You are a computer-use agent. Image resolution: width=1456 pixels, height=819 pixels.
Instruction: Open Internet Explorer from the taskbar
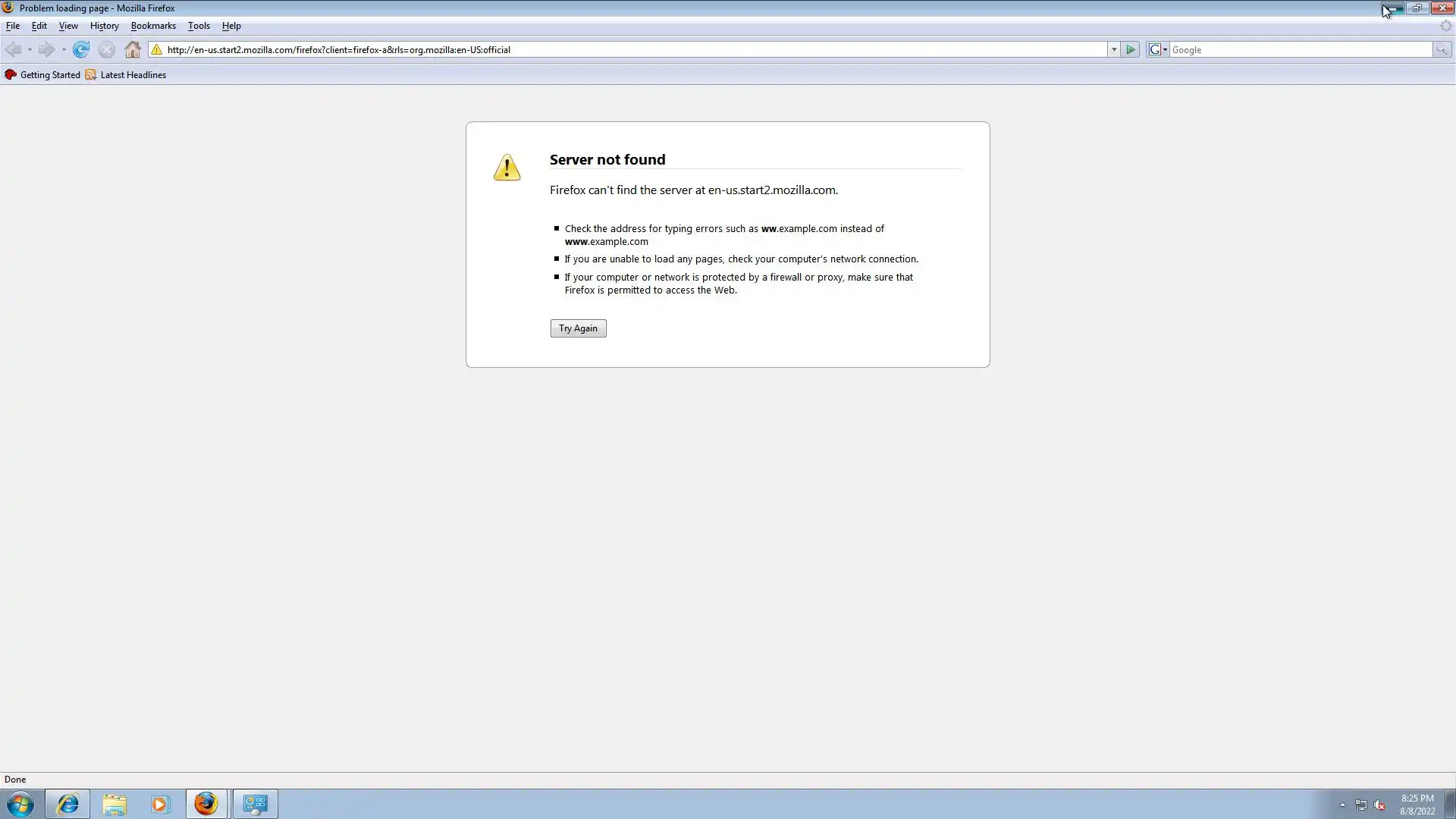click(x=67, y=804)
